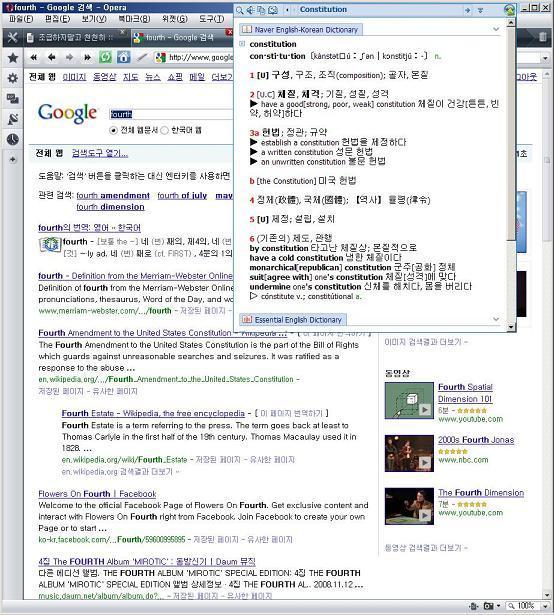Click the right arrow in dictionary popup header
Viewport: 554px width, 615px height.
pos(467,10)
